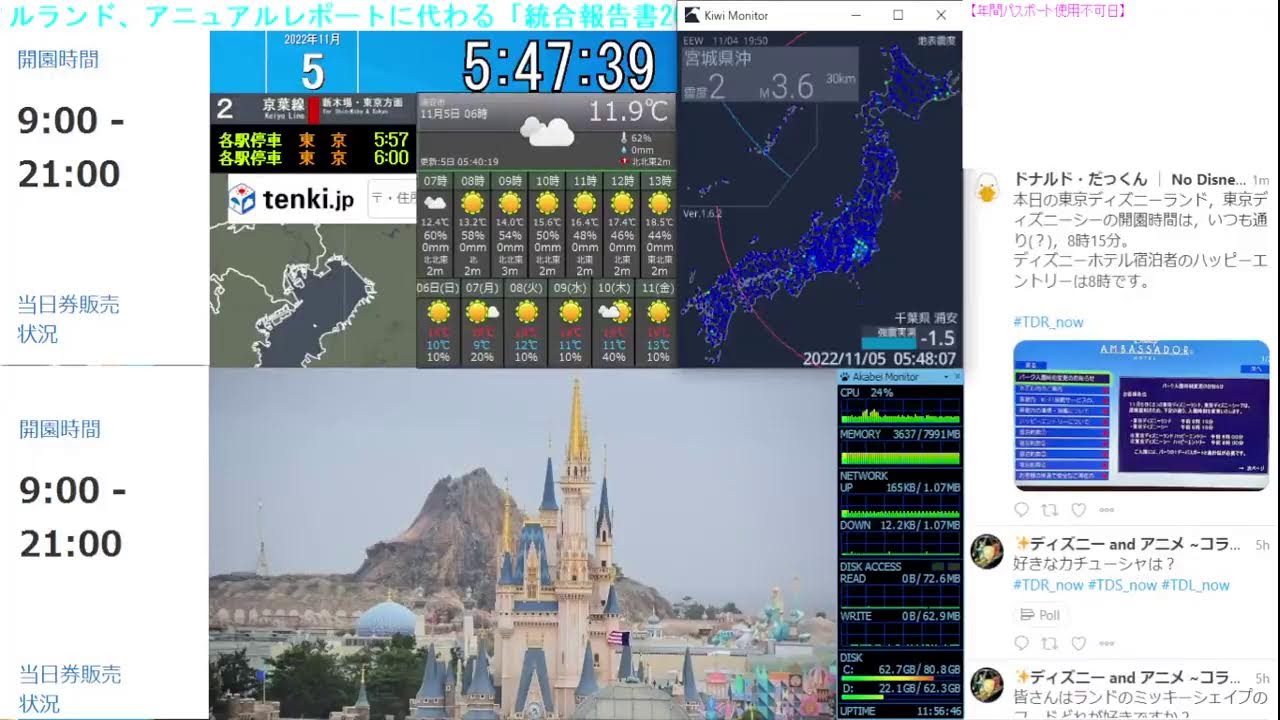Click #TDR_now hashtag in the poll tweet
Viewport: 1280px width, 720px height.
click(1048, 585)
